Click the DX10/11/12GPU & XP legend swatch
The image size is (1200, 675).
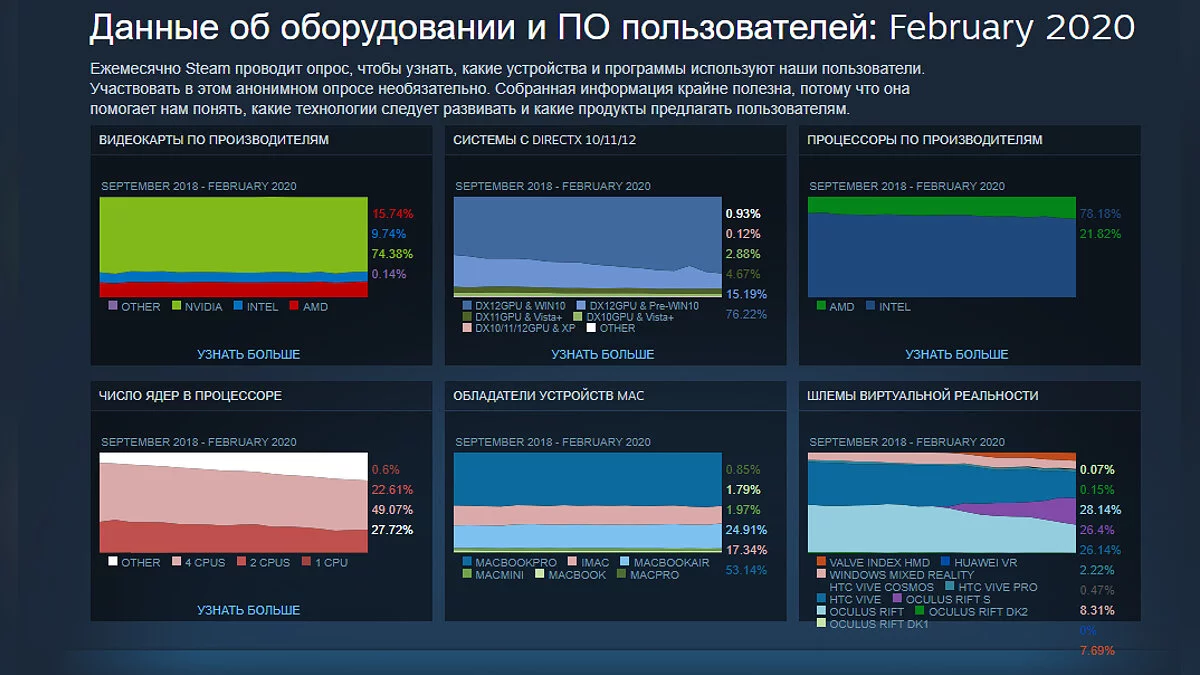click(x=466, y=327)
